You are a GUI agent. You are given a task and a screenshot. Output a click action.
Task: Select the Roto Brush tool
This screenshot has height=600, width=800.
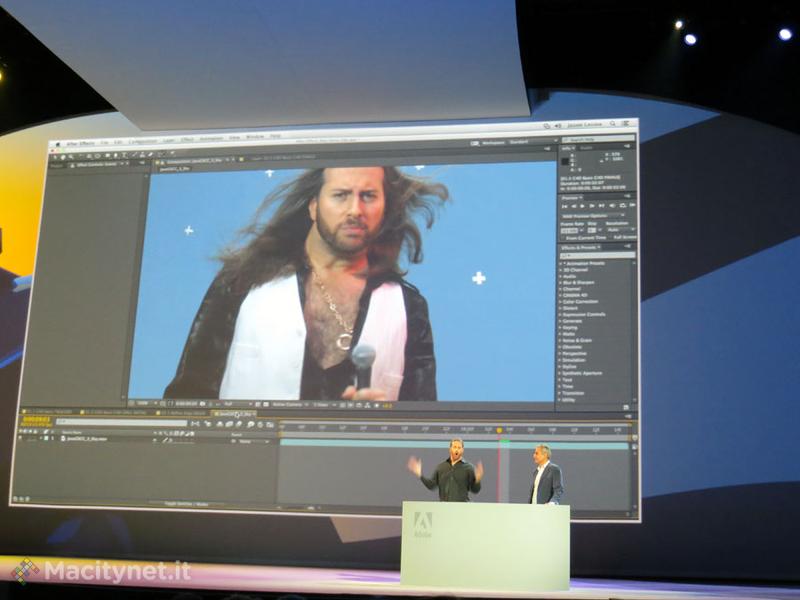tap(161, 155)
